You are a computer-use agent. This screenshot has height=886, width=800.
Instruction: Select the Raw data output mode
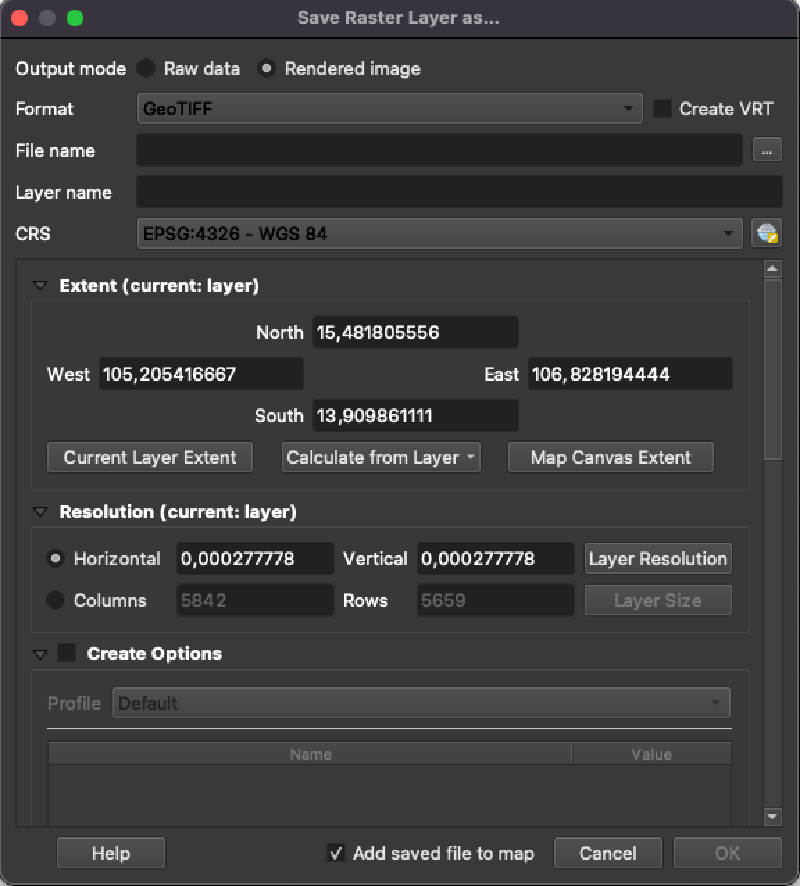(x=147, y=69)
